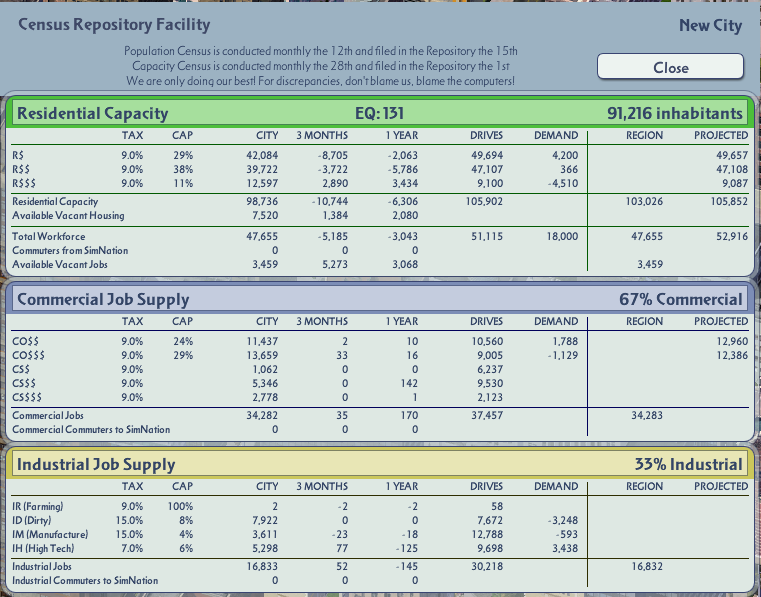Select the R$ residential row label
The height and width of the screenshot is (597, 761).
pyautogui.click(x=18, y=155)
